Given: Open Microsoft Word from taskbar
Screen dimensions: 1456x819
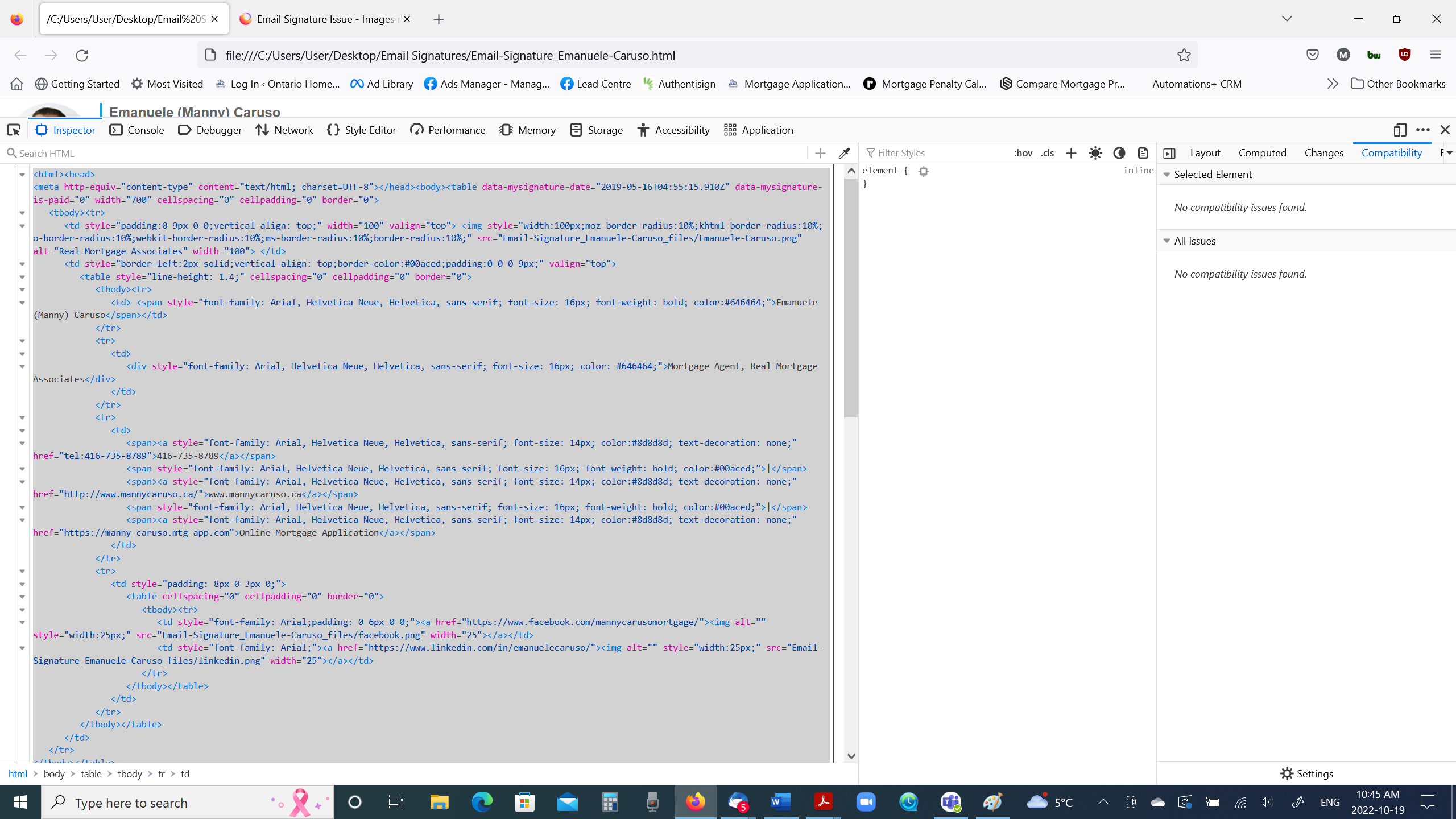Looking at the screenshot, I should pyautogui.click(x=780, y=802).
